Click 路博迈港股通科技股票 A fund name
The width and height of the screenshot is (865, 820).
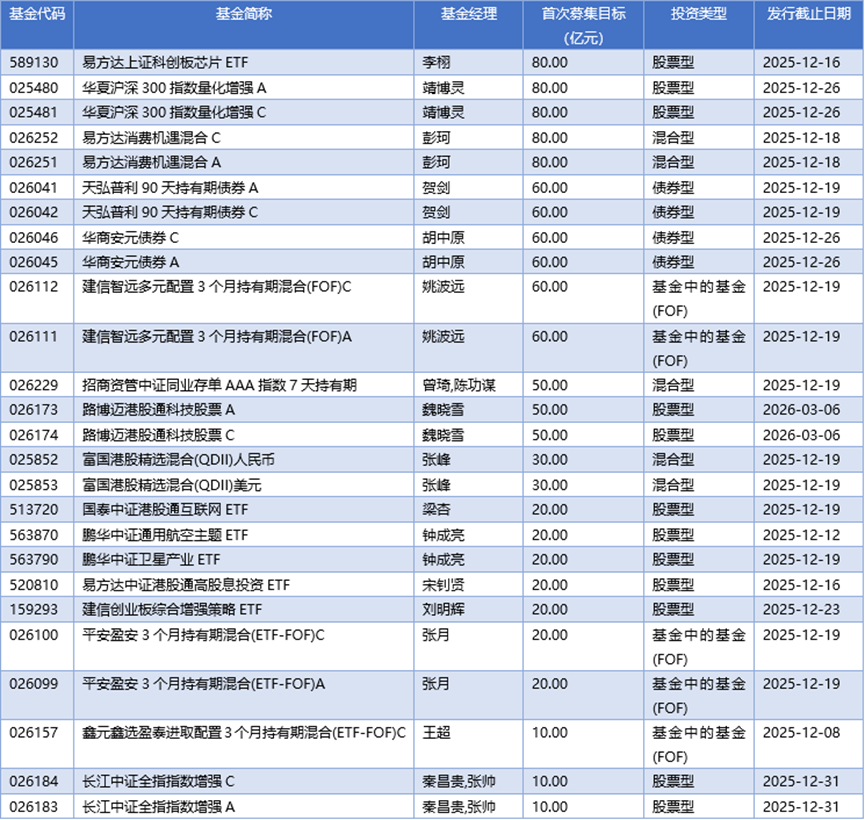pyautogui.click(x=158, y=409)
